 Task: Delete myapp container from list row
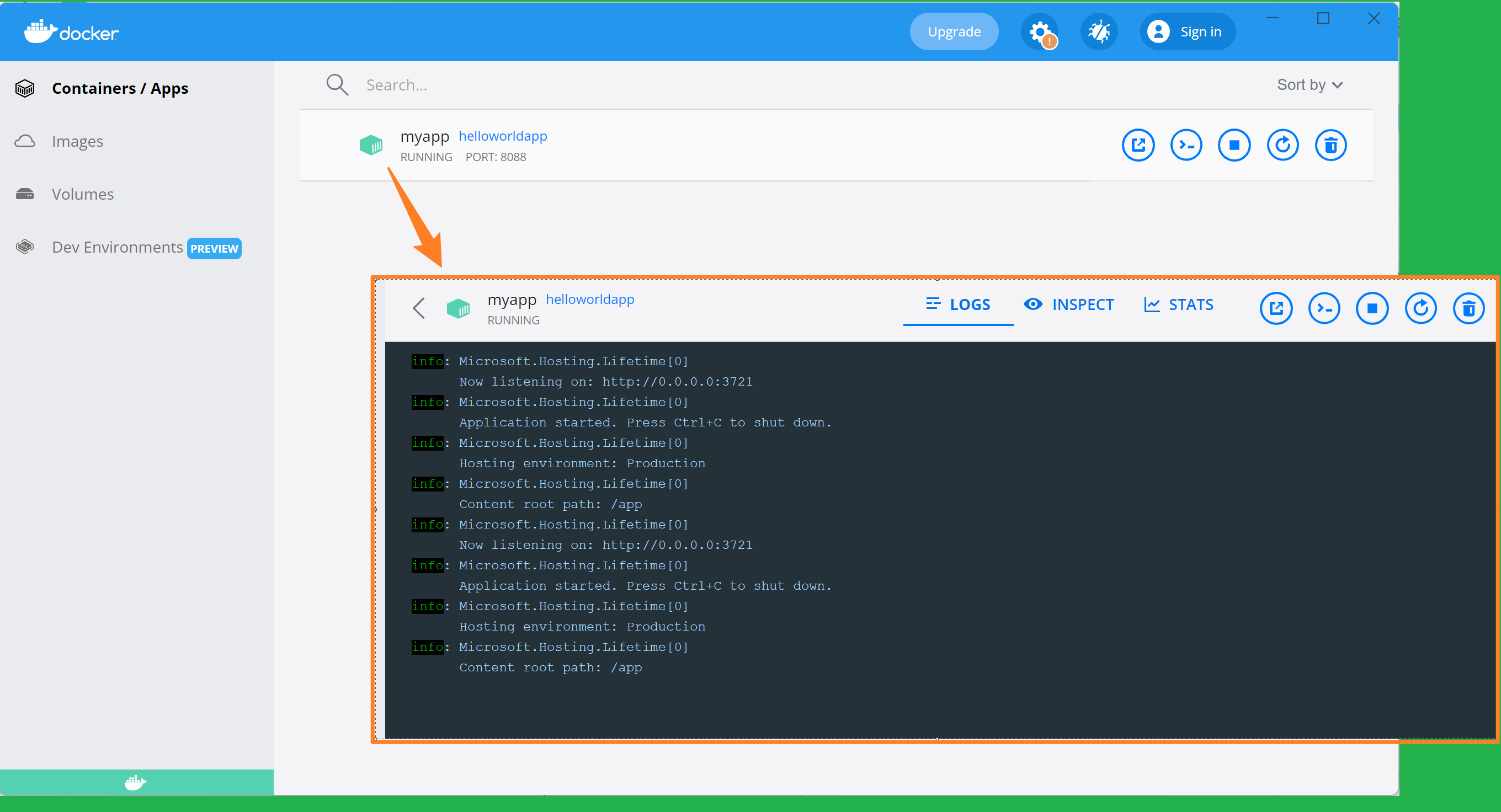click(x=1330, y=145)
